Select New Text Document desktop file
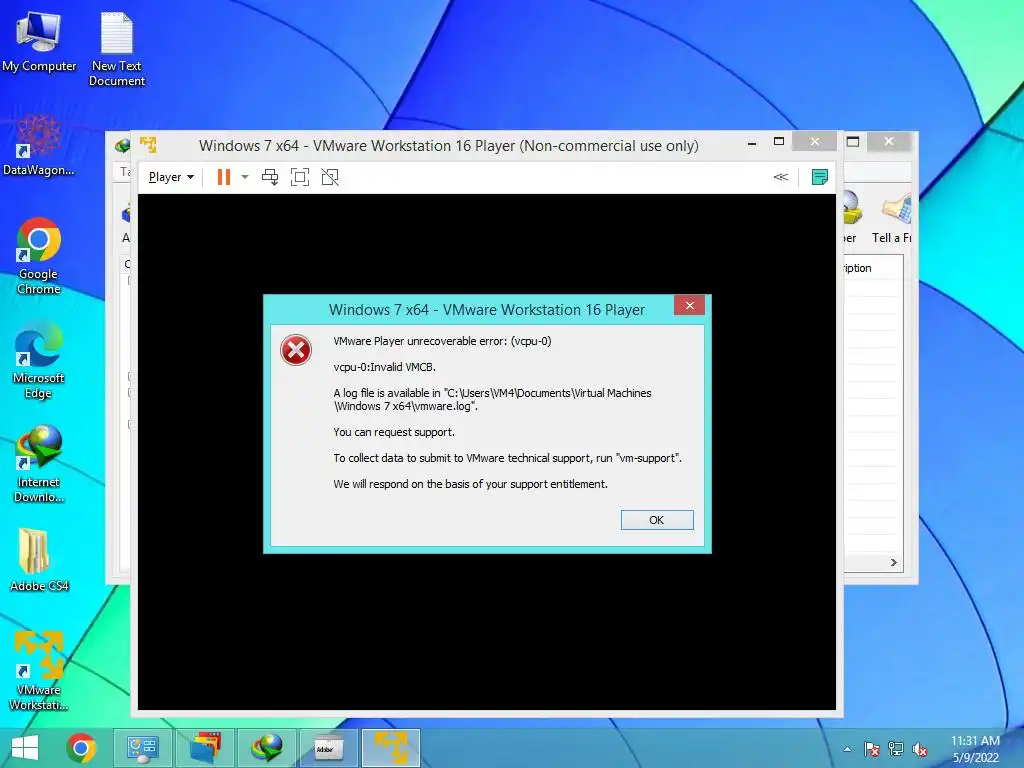The height and width of the screenshot is (768, 1024). coord(117,49)
